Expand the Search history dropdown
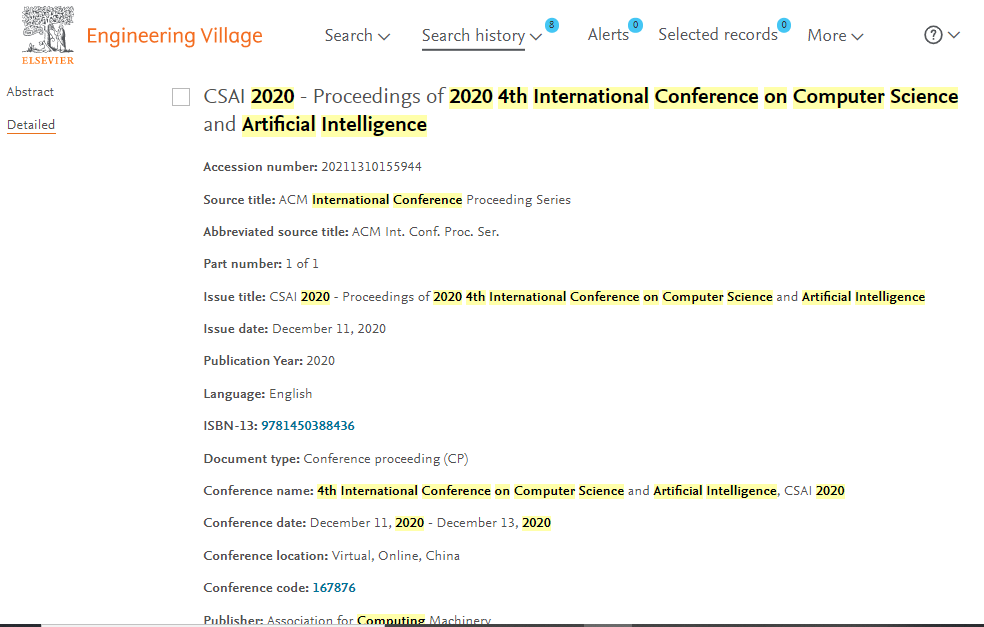 point(481,36)
